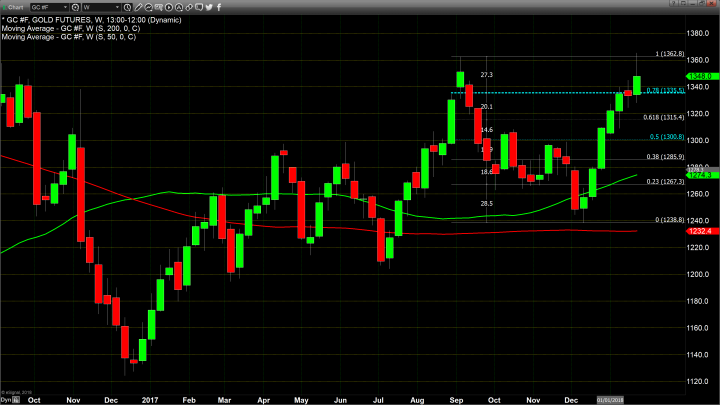
Task: Click the 0.618 (1315.4) Fibonacci level label
Action: click(x=663, y=117)
